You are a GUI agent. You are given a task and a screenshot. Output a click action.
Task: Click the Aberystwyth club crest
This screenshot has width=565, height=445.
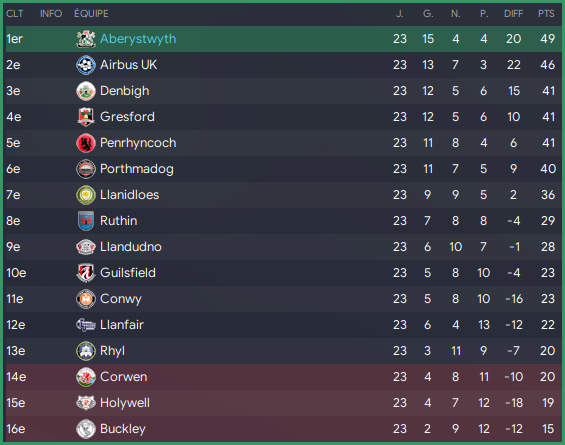tap(86, 39)
